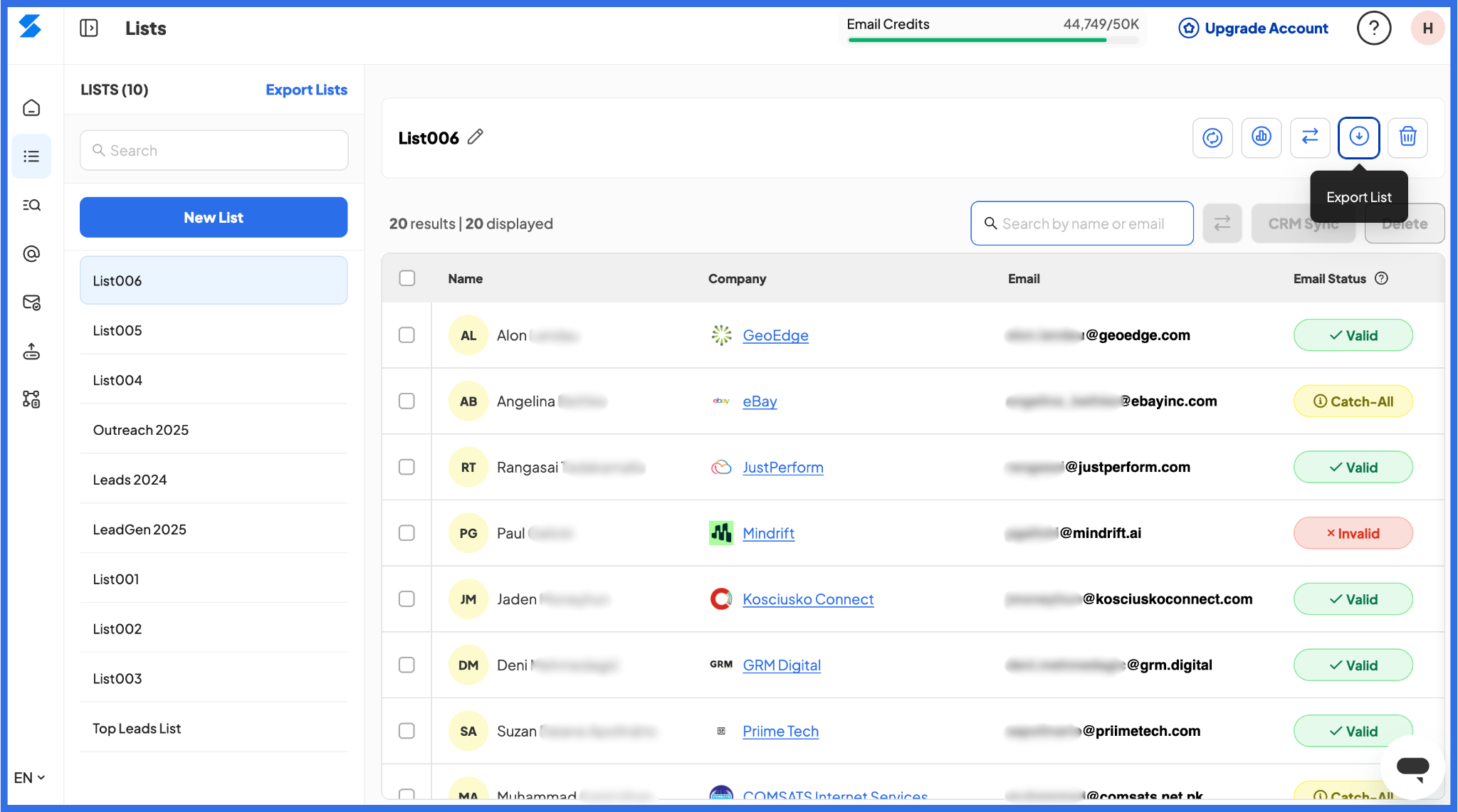Screen dimensions: 1458x812
Task: Show the Email Status info tooltip icon
Action: click(1381, 278)
